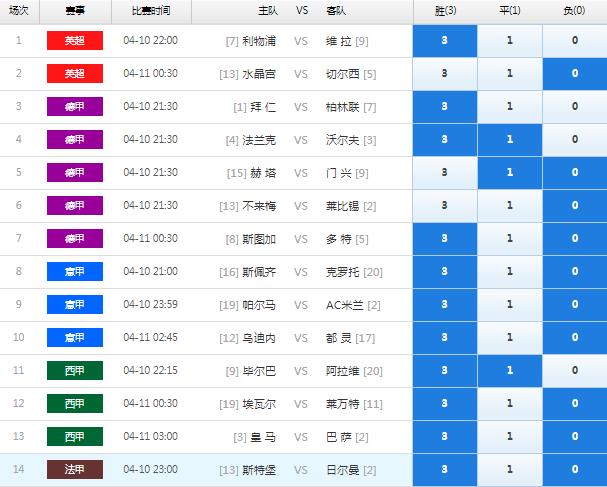The height and width of the screenshot is (487, 607).
Task: Toggle draw (1) for 斯图加 vs 多特
Action: coord(510,239)
